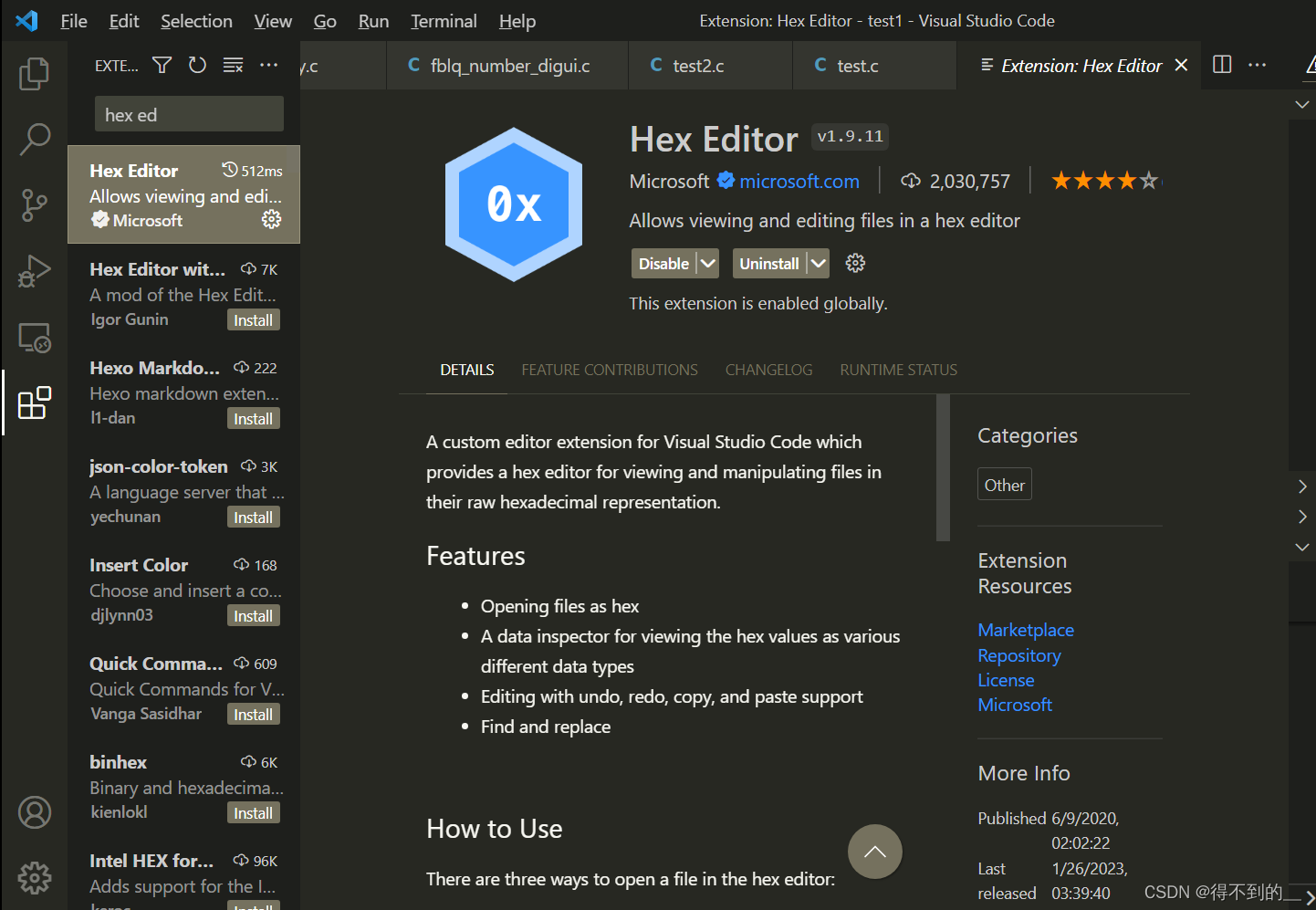1316x910 pixels.
Task: Click the Disable button
Action: [663, 264]
